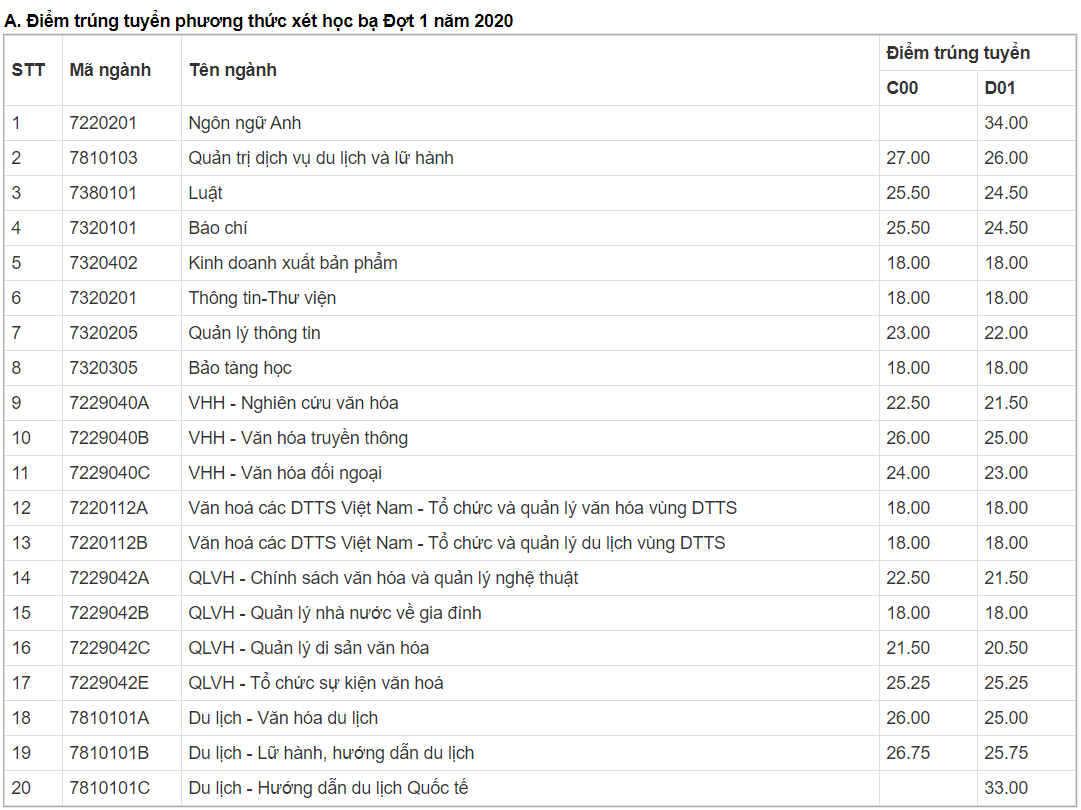
Task: Select VHH - Văn hóa truyền thông
Action: [298, 438]
